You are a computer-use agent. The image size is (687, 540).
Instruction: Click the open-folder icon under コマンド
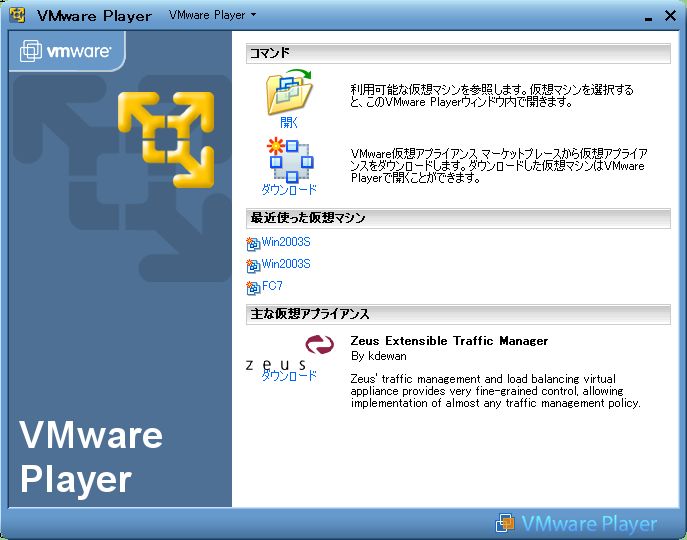tap(289, 92)
